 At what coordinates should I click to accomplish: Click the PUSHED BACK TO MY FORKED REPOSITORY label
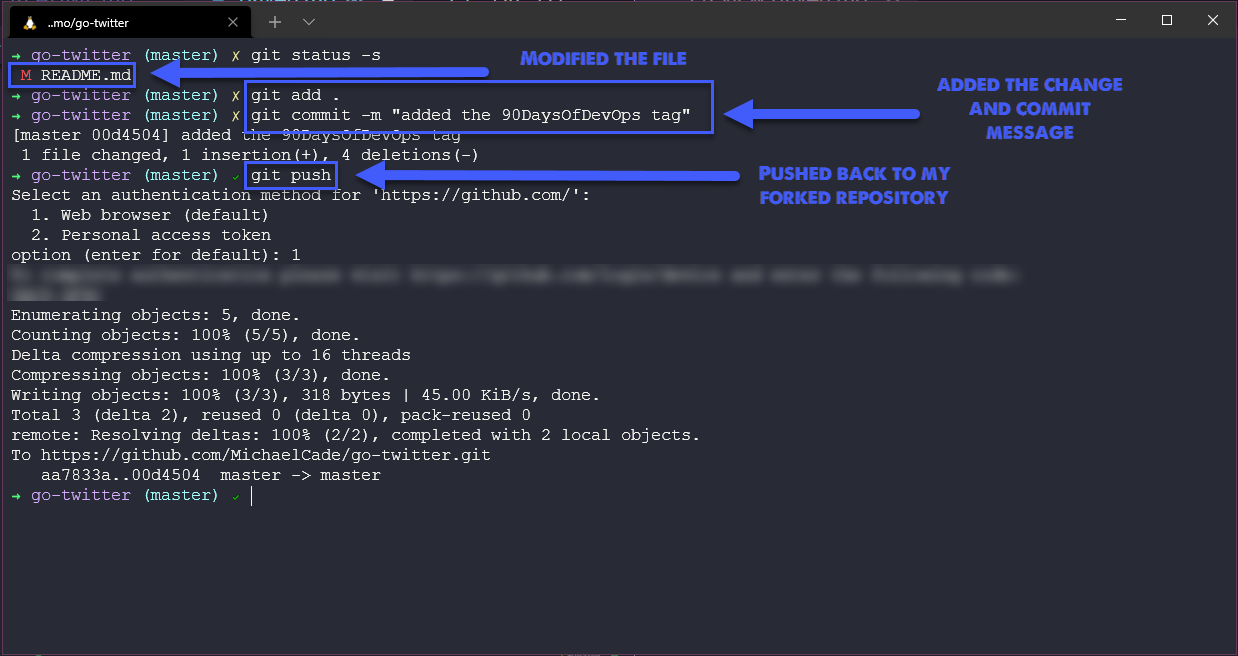(855, 185)
